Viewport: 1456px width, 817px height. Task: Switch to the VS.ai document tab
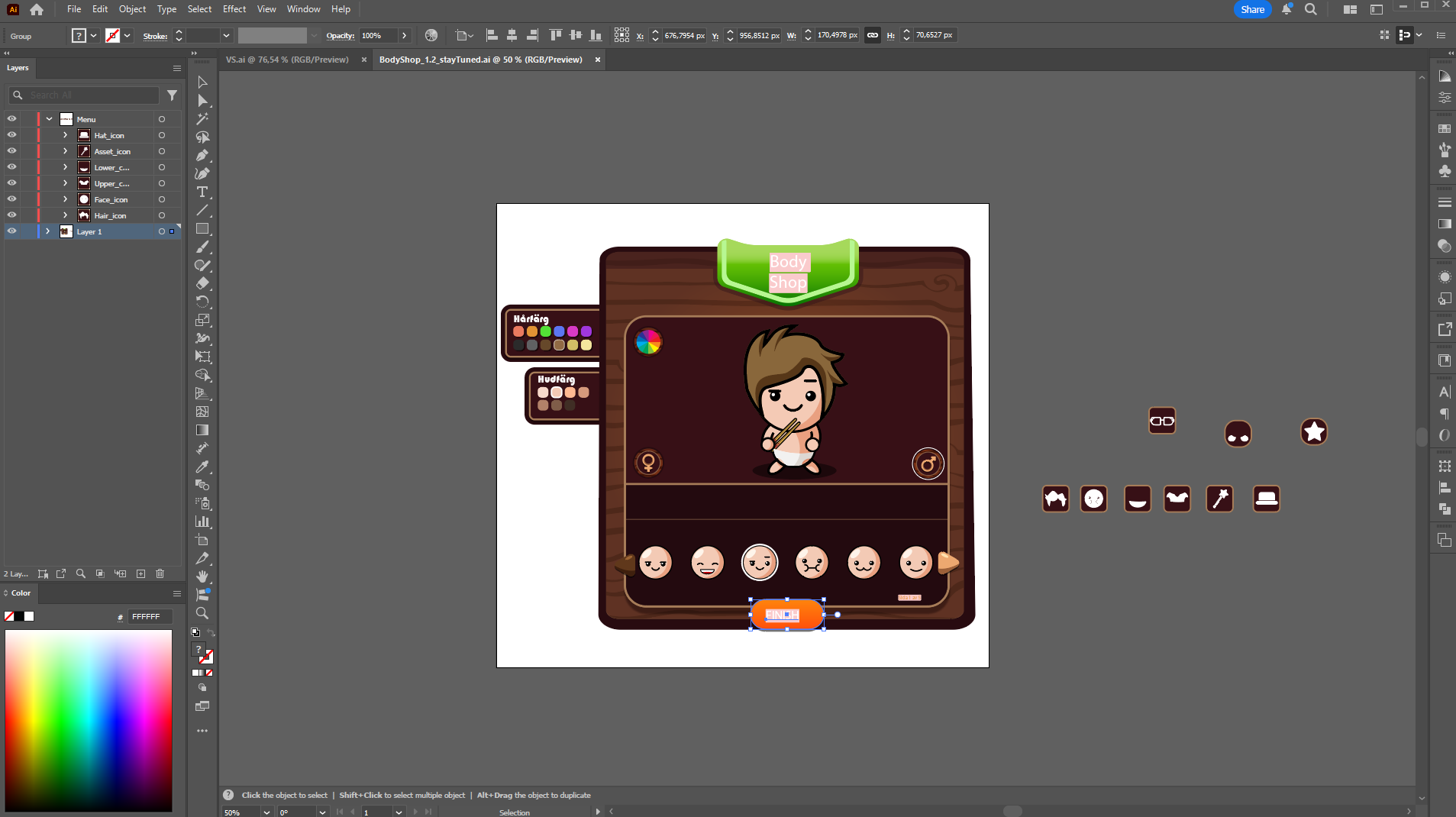point(287,60)
